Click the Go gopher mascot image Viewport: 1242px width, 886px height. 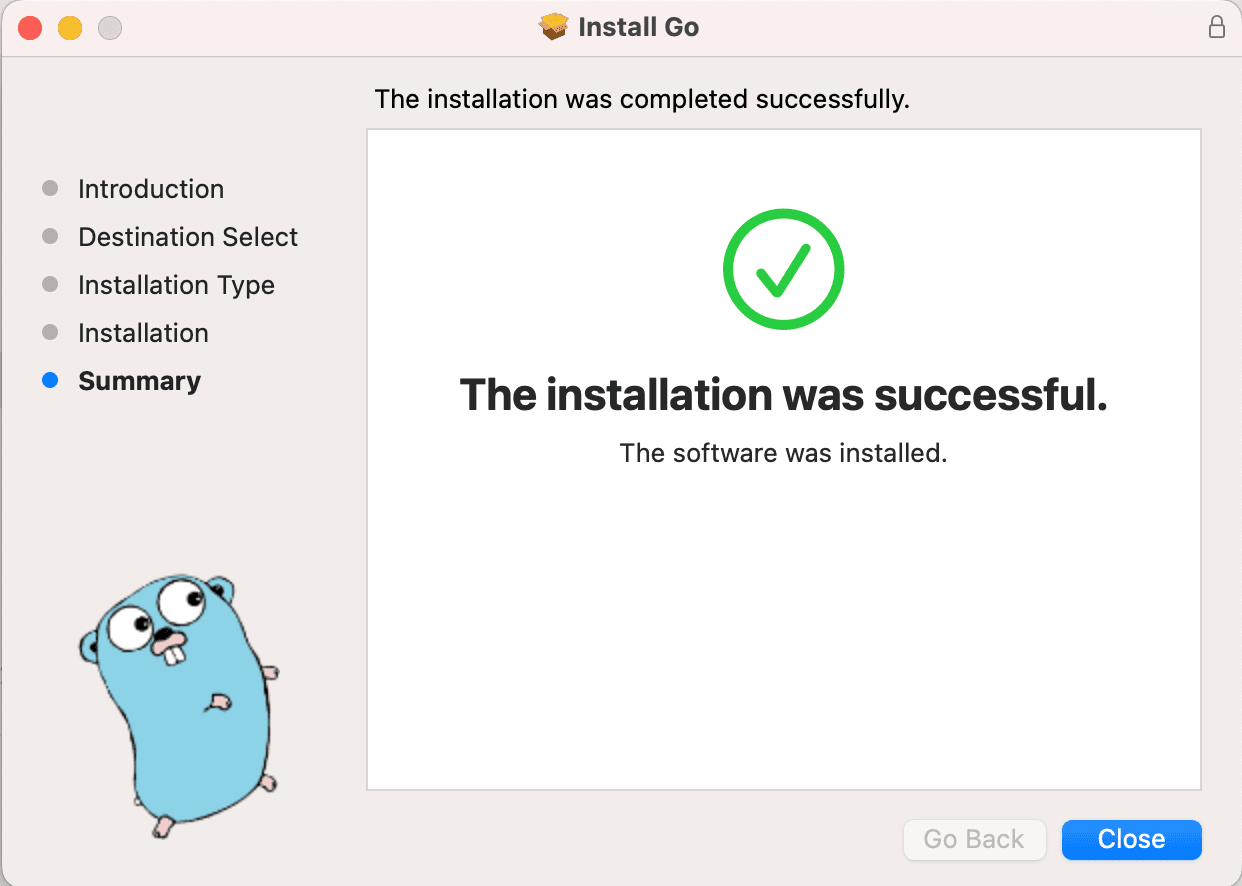coord(178,702)
